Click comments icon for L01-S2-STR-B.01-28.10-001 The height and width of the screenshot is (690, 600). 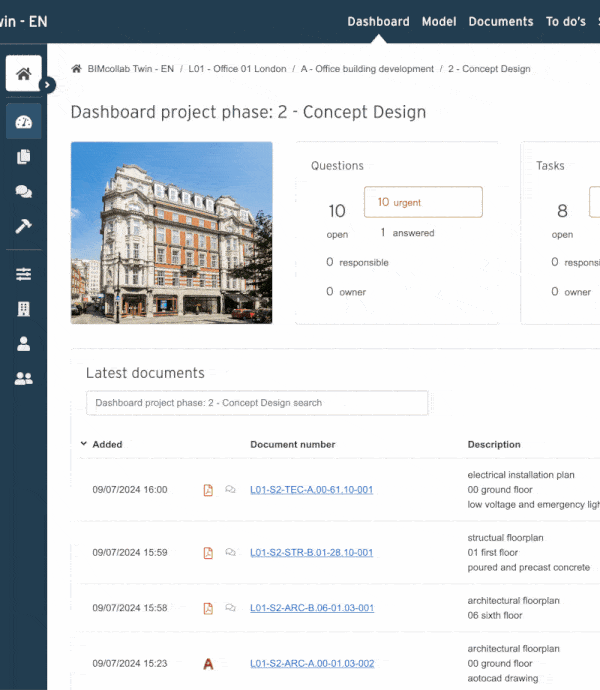230,552
